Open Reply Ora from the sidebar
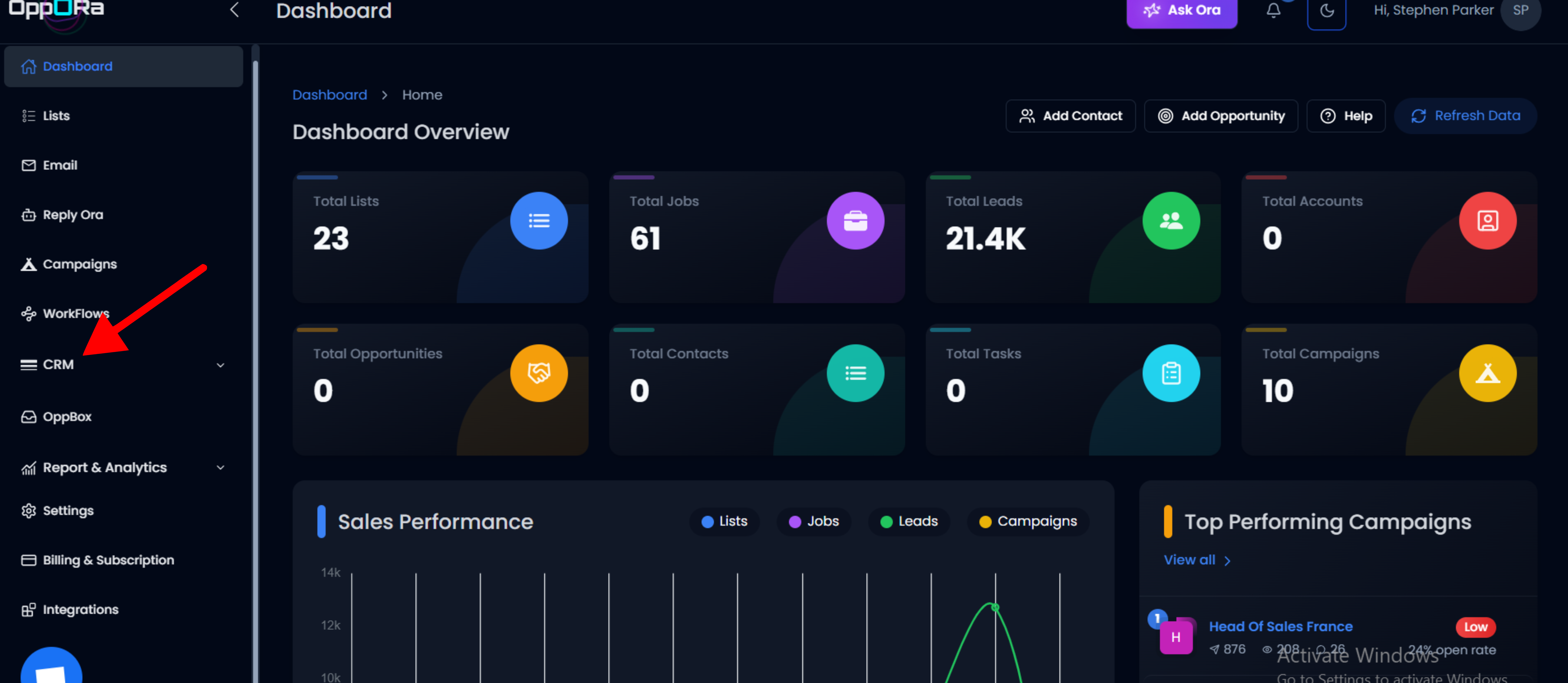Image resolution: width=1568 pixels, height=683 pixels. click(73, 215)
